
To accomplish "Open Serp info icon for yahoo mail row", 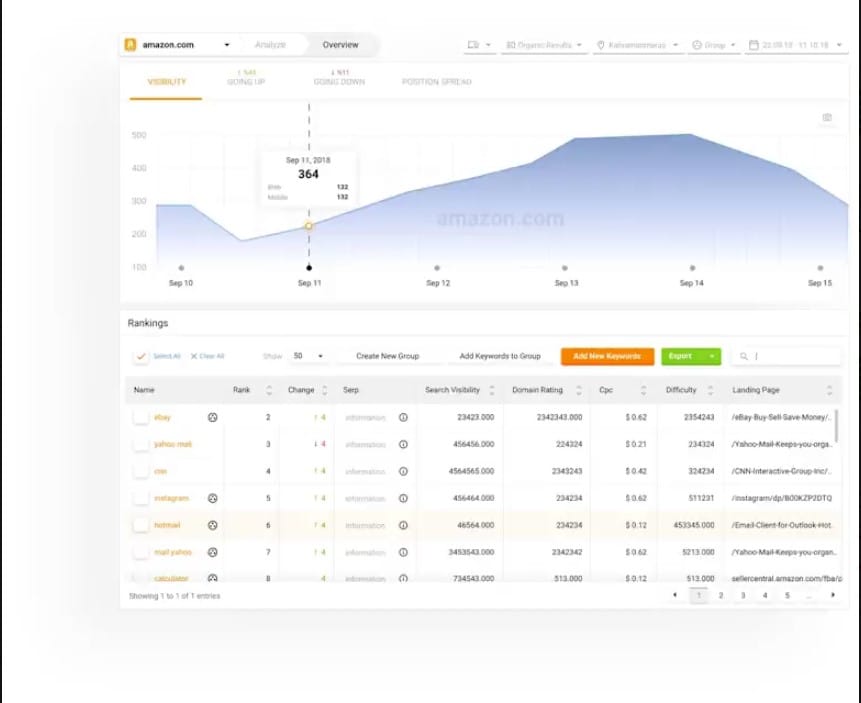I will pos(403,444).
